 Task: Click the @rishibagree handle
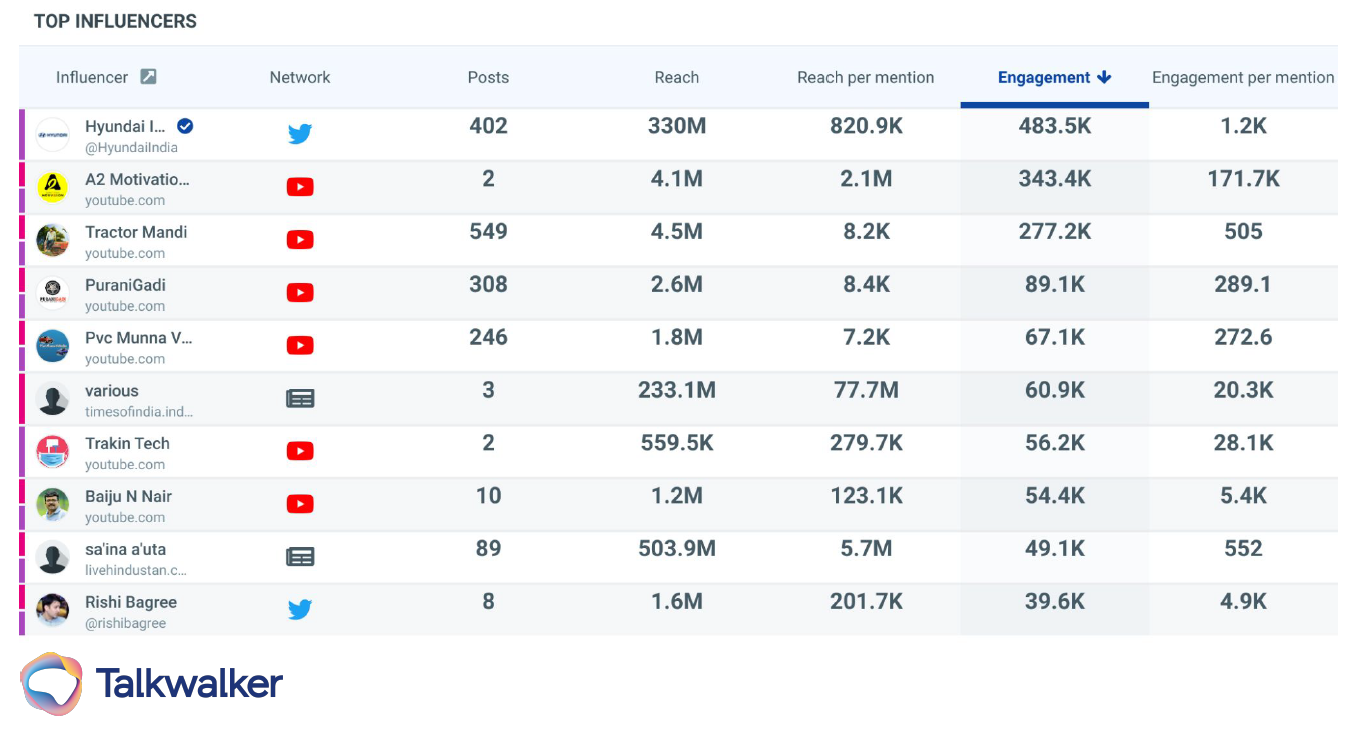tap(126, 623)
